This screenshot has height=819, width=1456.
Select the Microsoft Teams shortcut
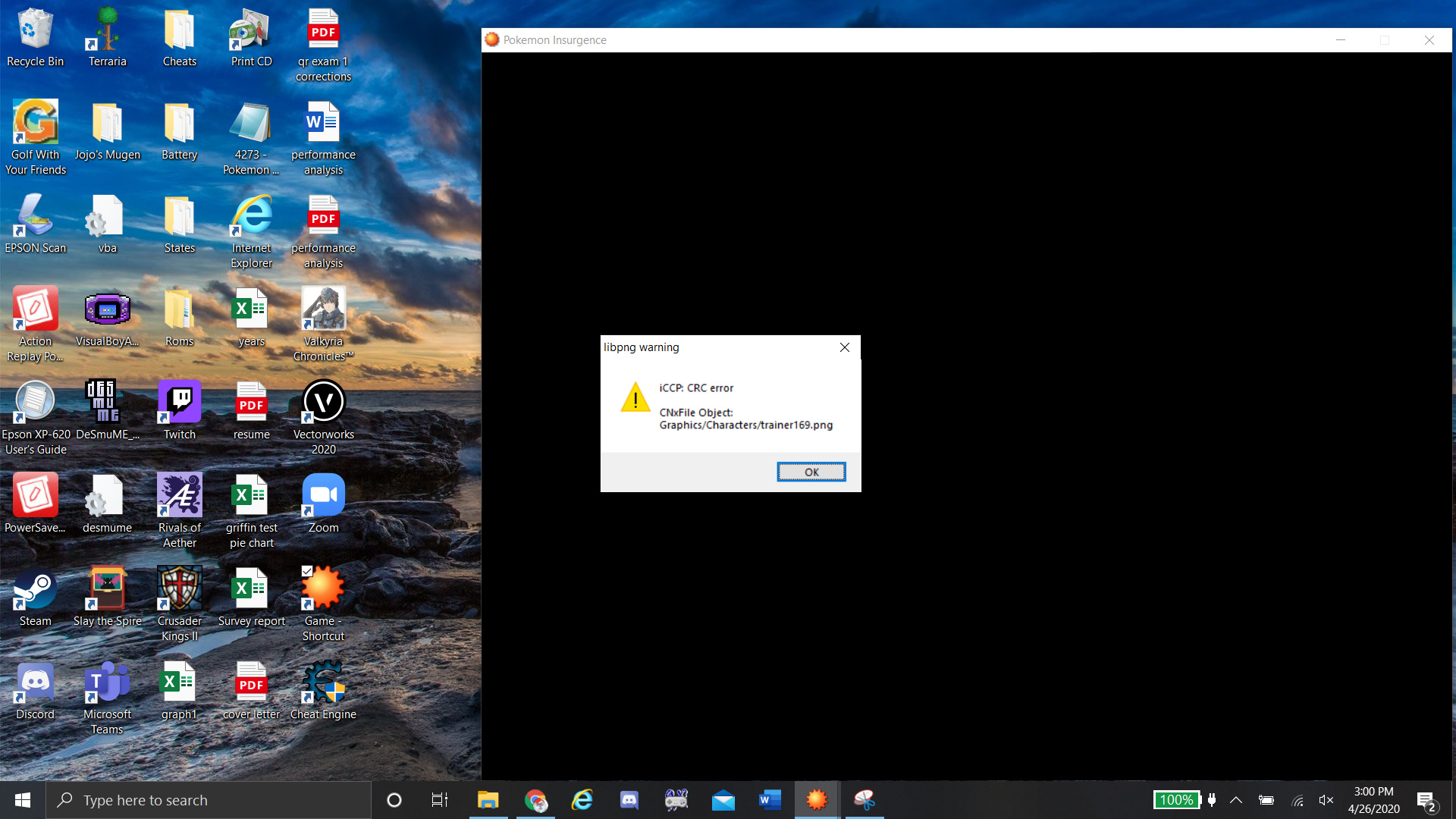pos(107,697)
